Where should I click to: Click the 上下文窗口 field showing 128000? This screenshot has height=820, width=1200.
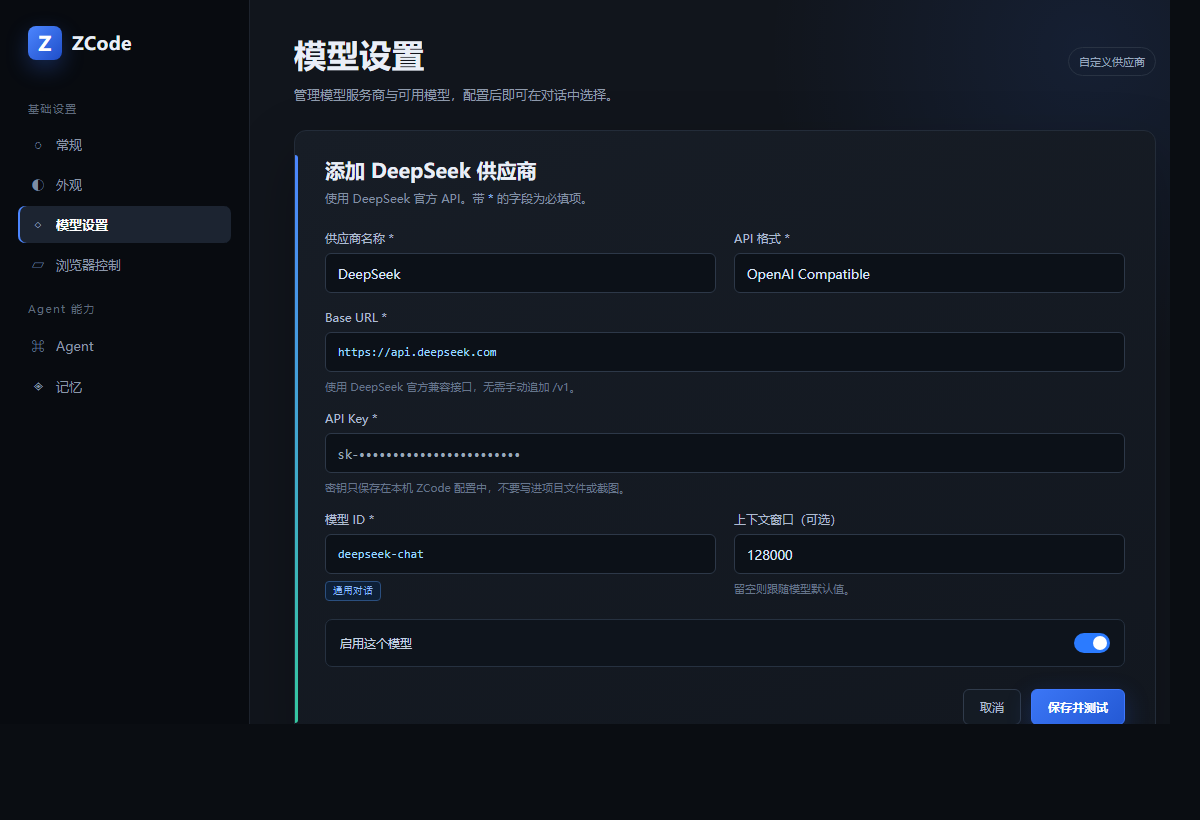tap(929, 554)
